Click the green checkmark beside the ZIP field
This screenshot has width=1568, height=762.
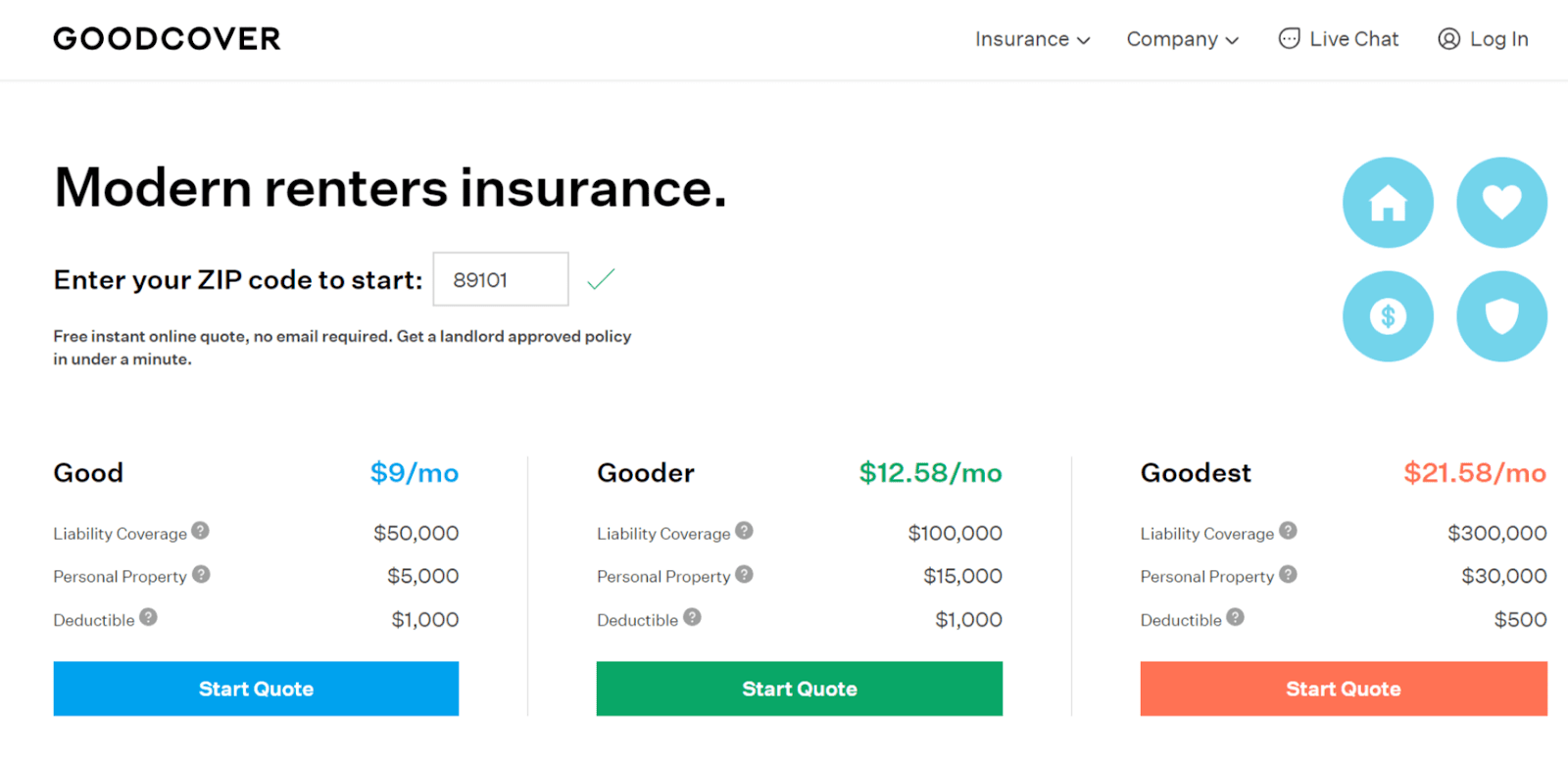pyautogui.click(x=600, y=279)
